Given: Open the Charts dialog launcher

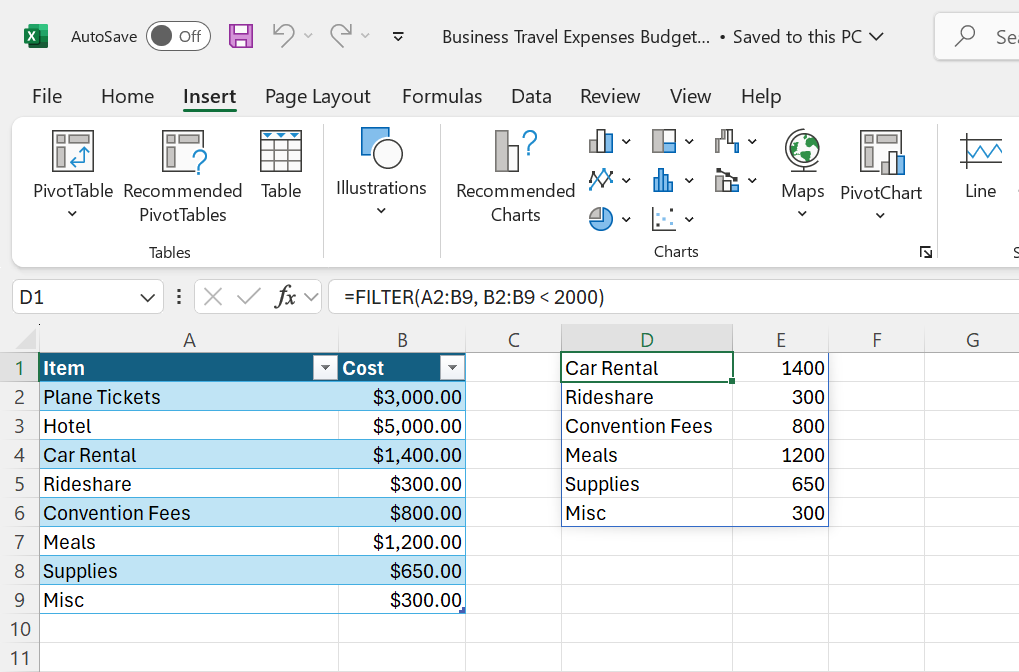Looking at the screenshot, I should pos(925,252).
